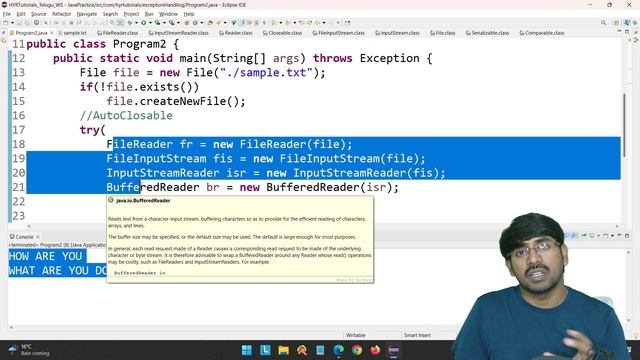Expand the New file dropdown arrow
The width and height of the screenshot is (640, 360).
[x=12, y=22]
